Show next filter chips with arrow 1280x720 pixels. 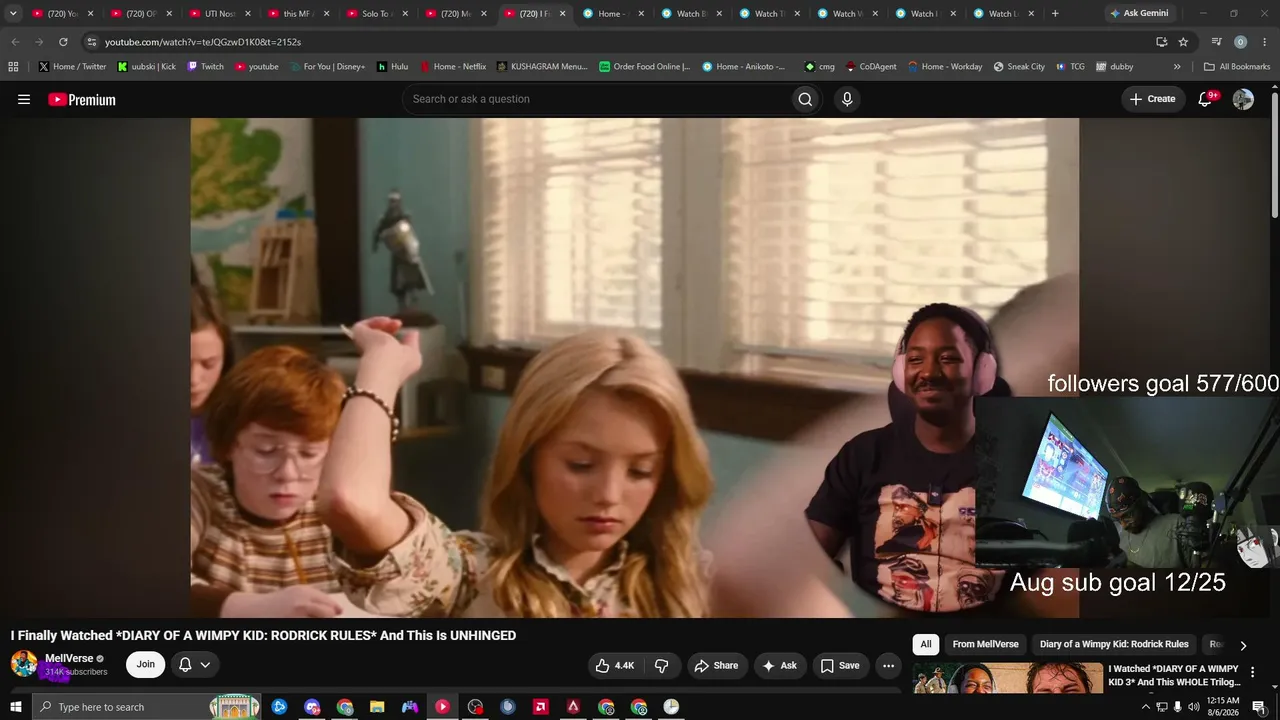(1243, 645)
